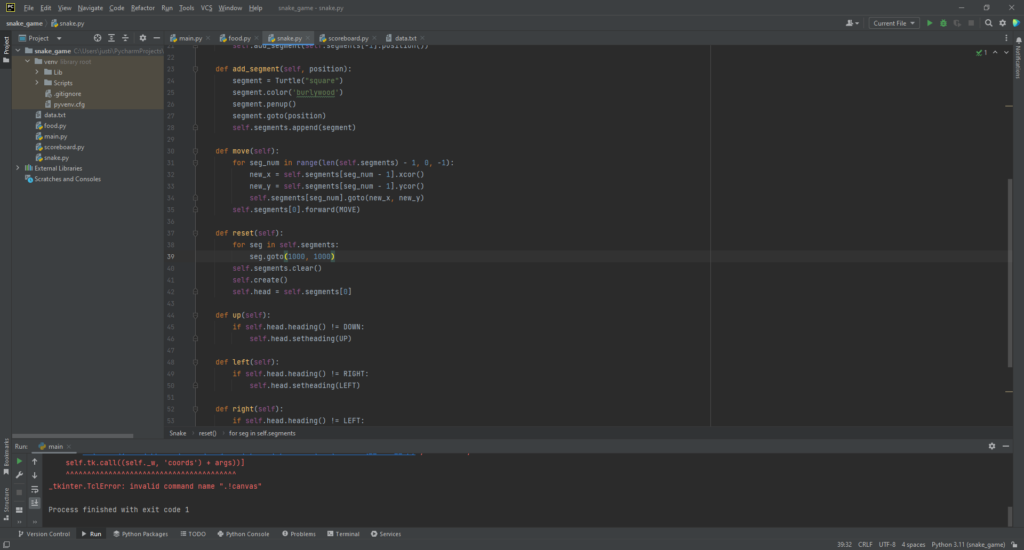Open Current File run configuration dropdown
Image resolution: width=1024 pixels, height=550 pixels.
tap(893, 24)
